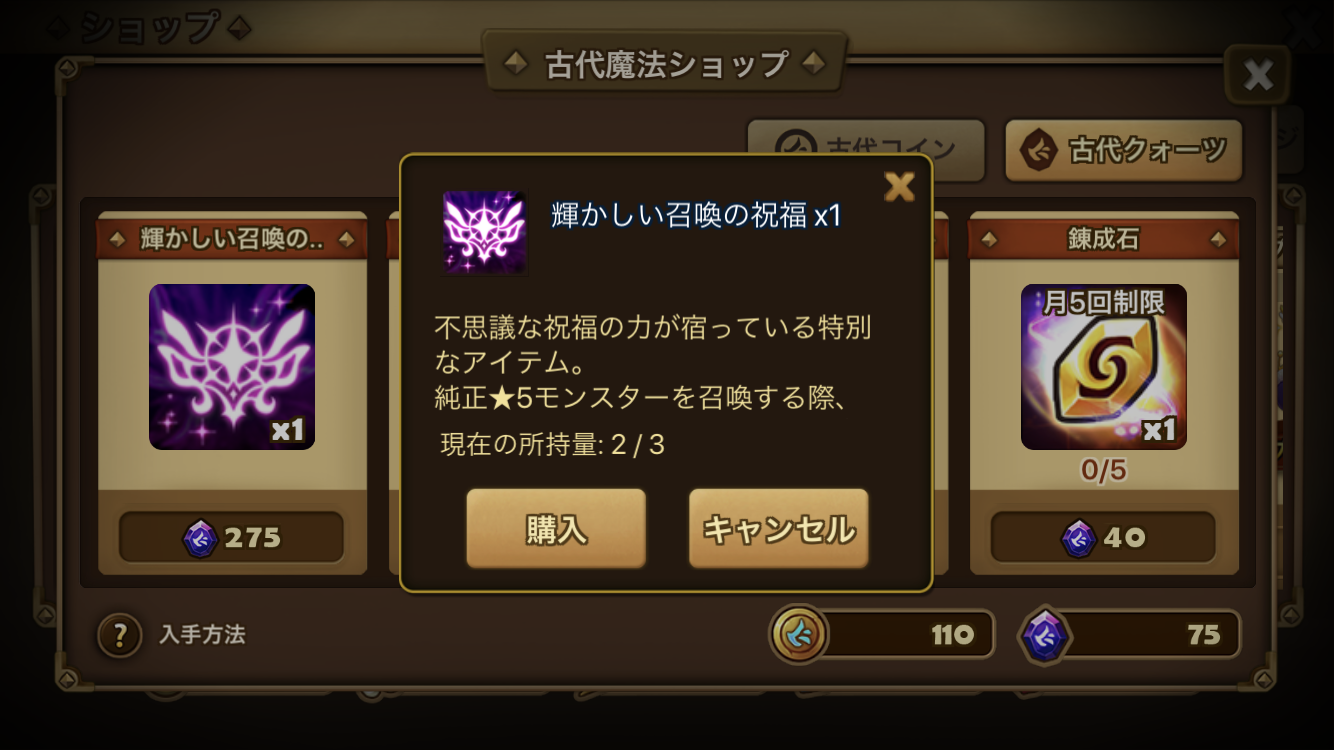The height and width of the screenshot is (750, 1334).
Task: Click the 錬成石 card title header
Action: [1104, 240]
